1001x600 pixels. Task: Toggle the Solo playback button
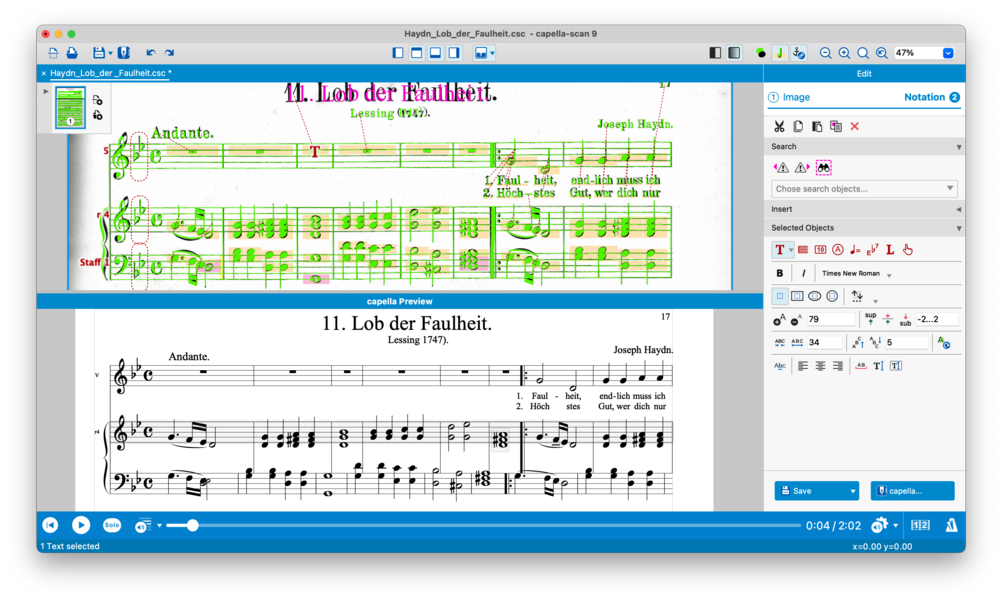tap(112, 525)
